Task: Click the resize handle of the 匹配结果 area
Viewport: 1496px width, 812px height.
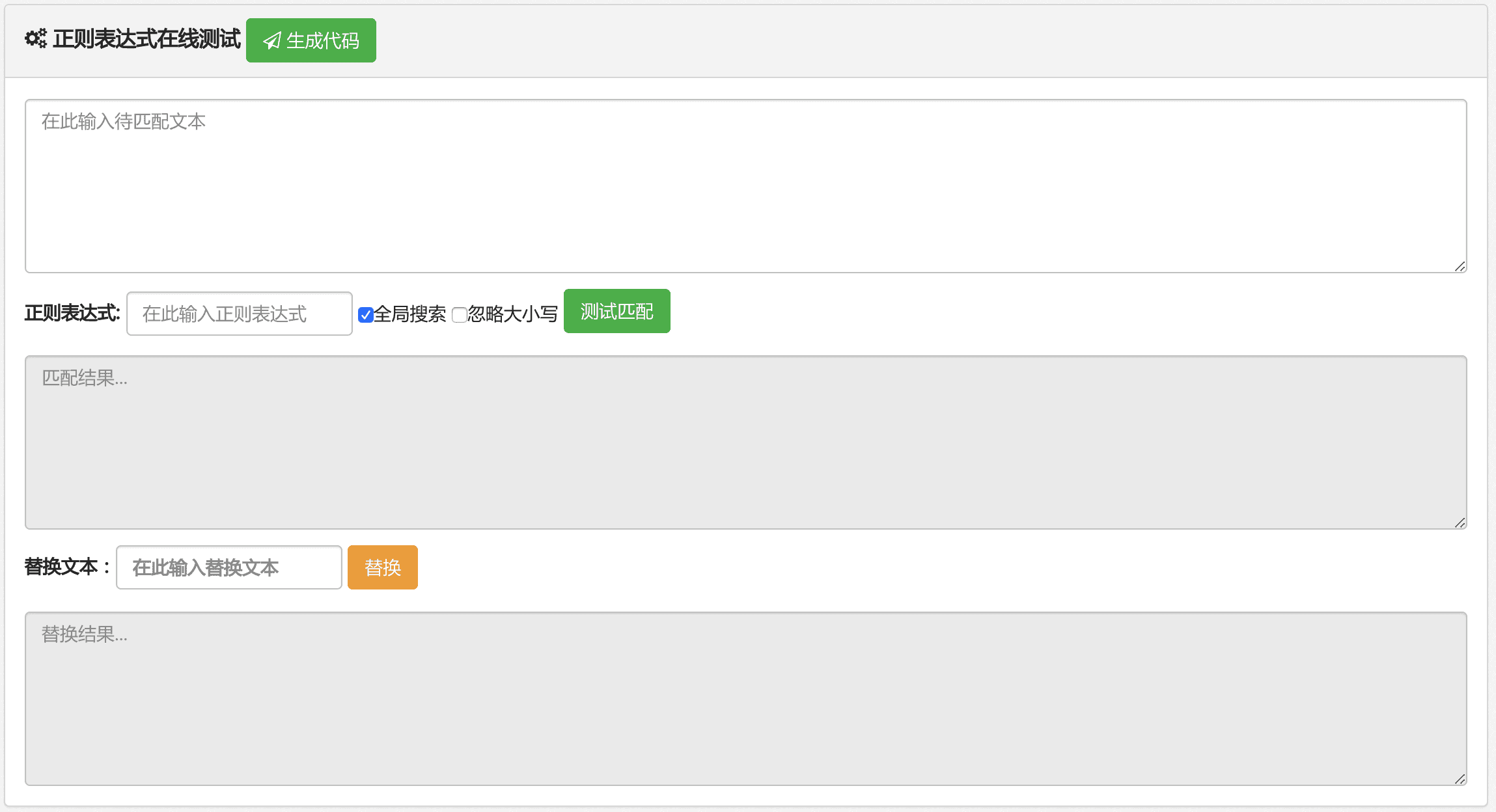Action: [x=1460, y=522]
